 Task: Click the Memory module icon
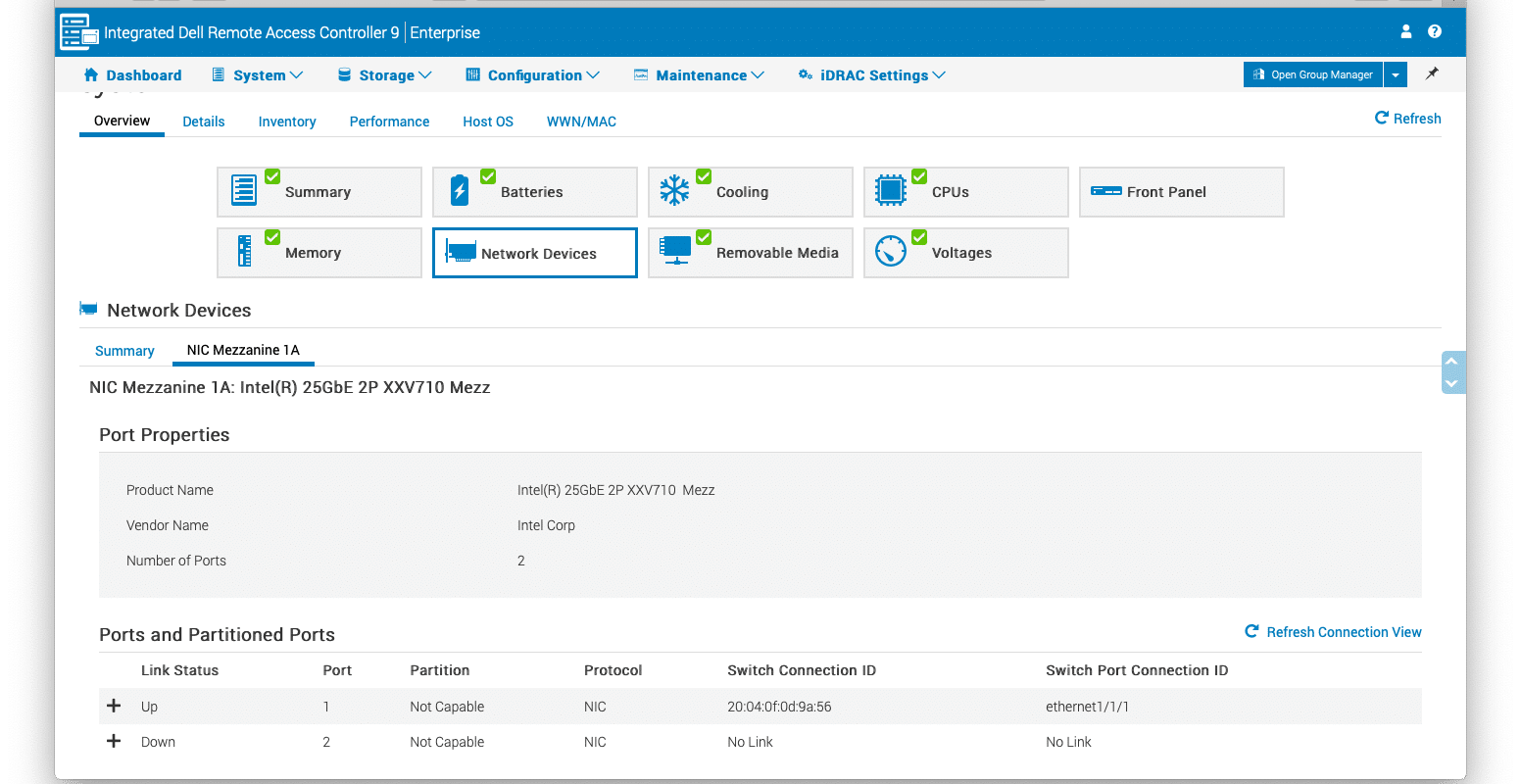pyautogui.click(x=244, y=251)
